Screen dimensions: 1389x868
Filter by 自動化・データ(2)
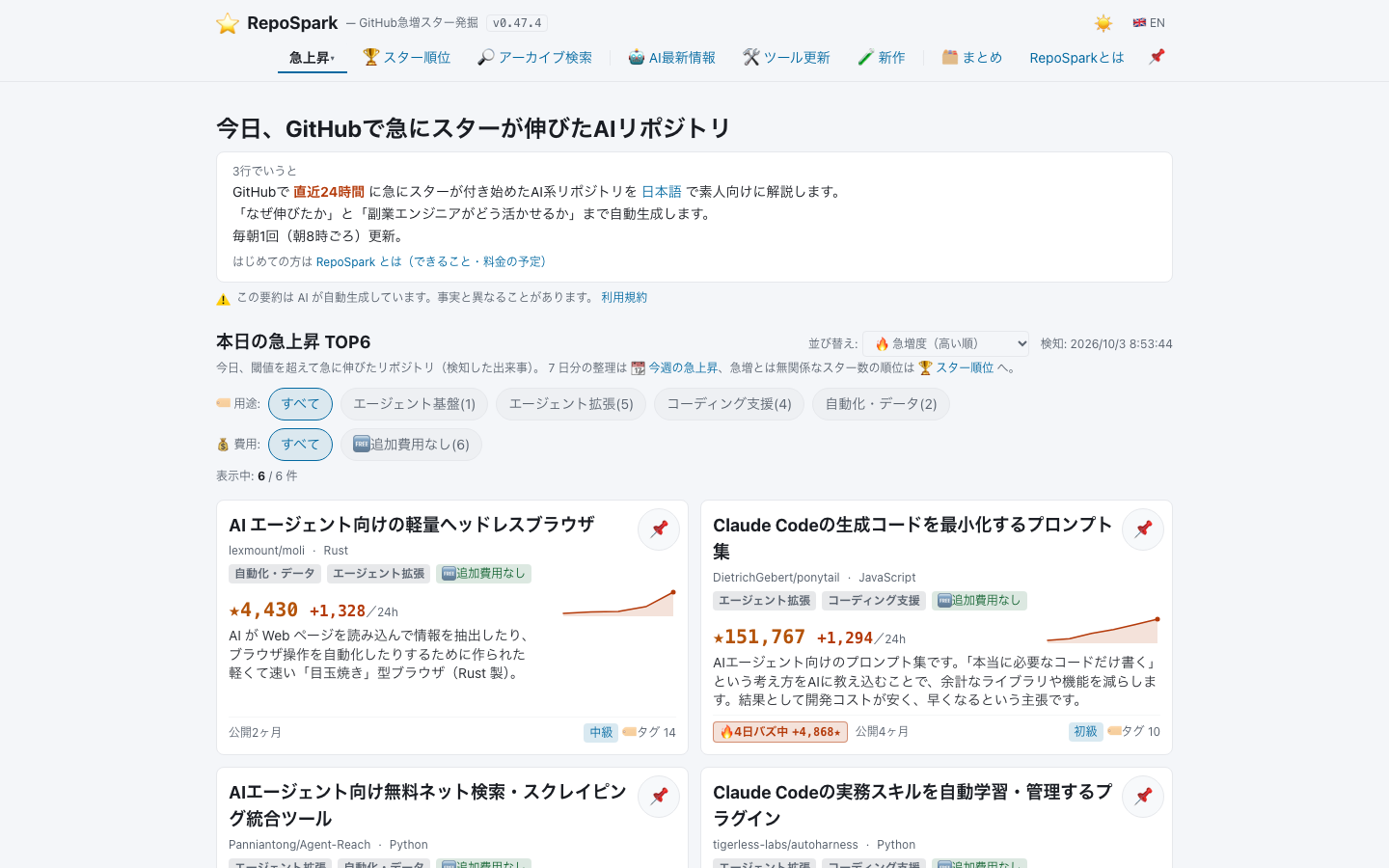click(881, 404)
